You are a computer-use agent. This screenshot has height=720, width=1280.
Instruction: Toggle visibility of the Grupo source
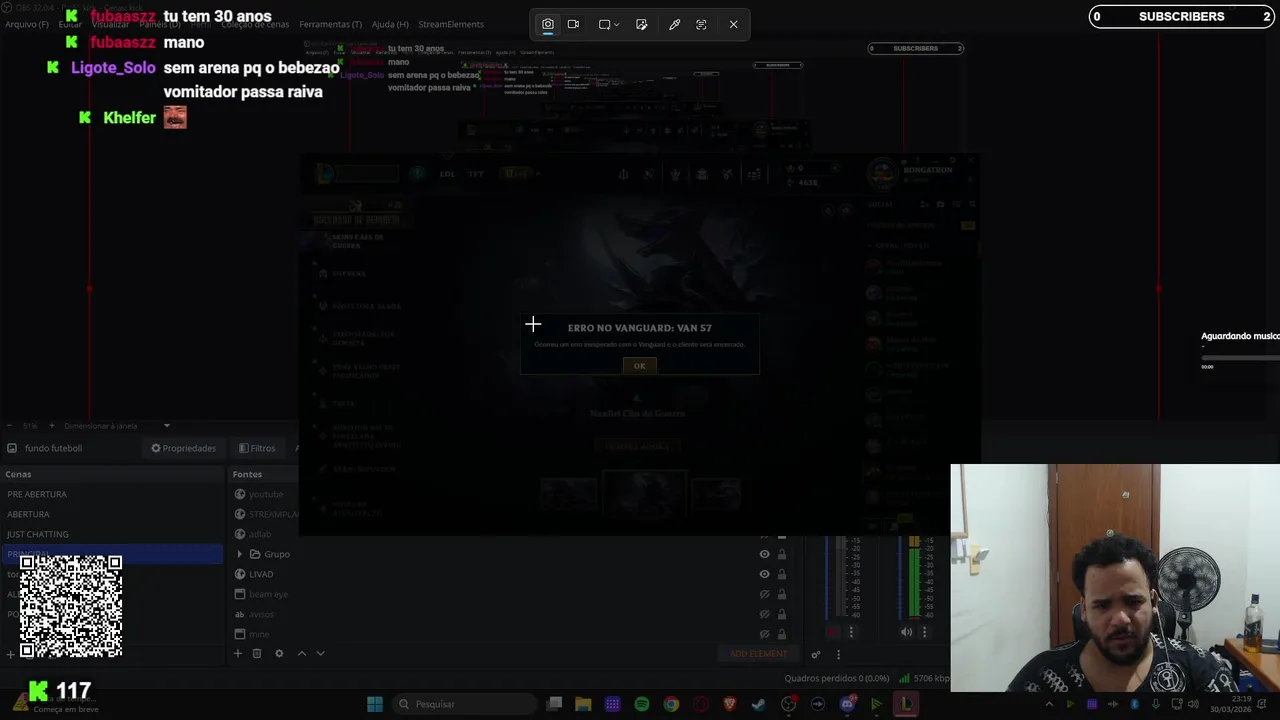764,554
